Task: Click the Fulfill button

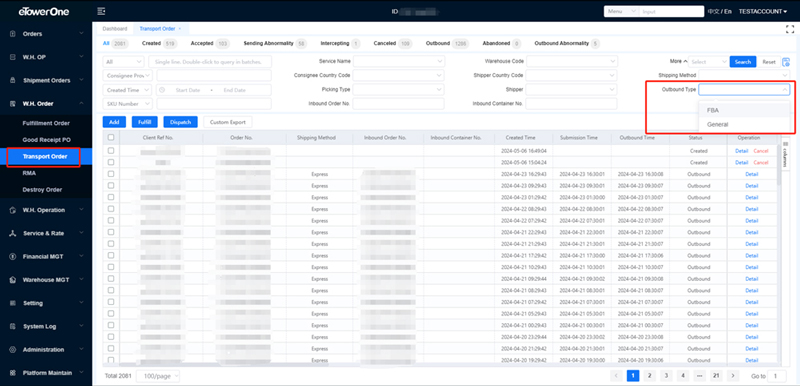Action: [x=144, y=122]
